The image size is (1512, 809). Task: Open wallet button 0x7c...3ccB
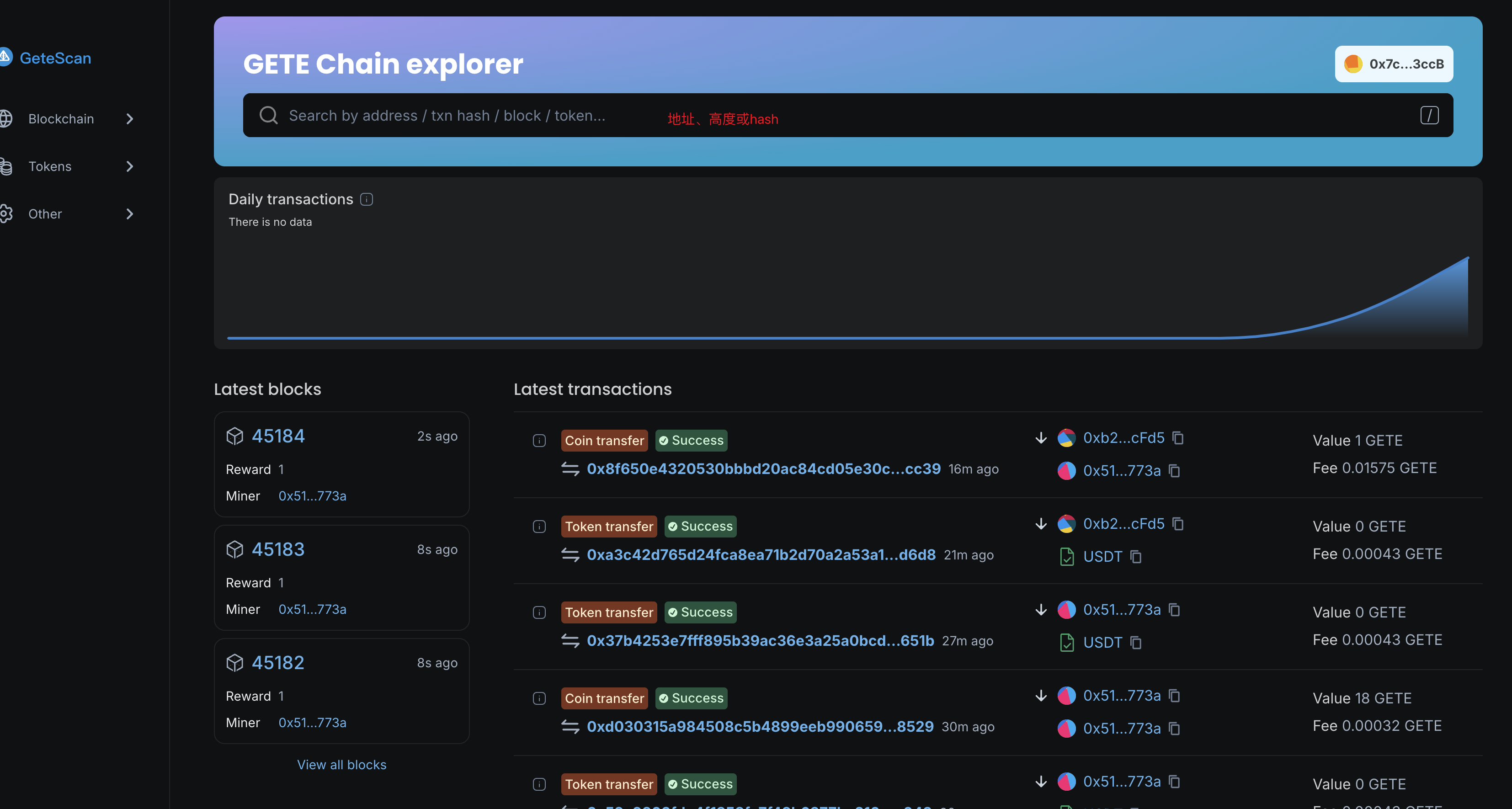[x=1394, y=64]
